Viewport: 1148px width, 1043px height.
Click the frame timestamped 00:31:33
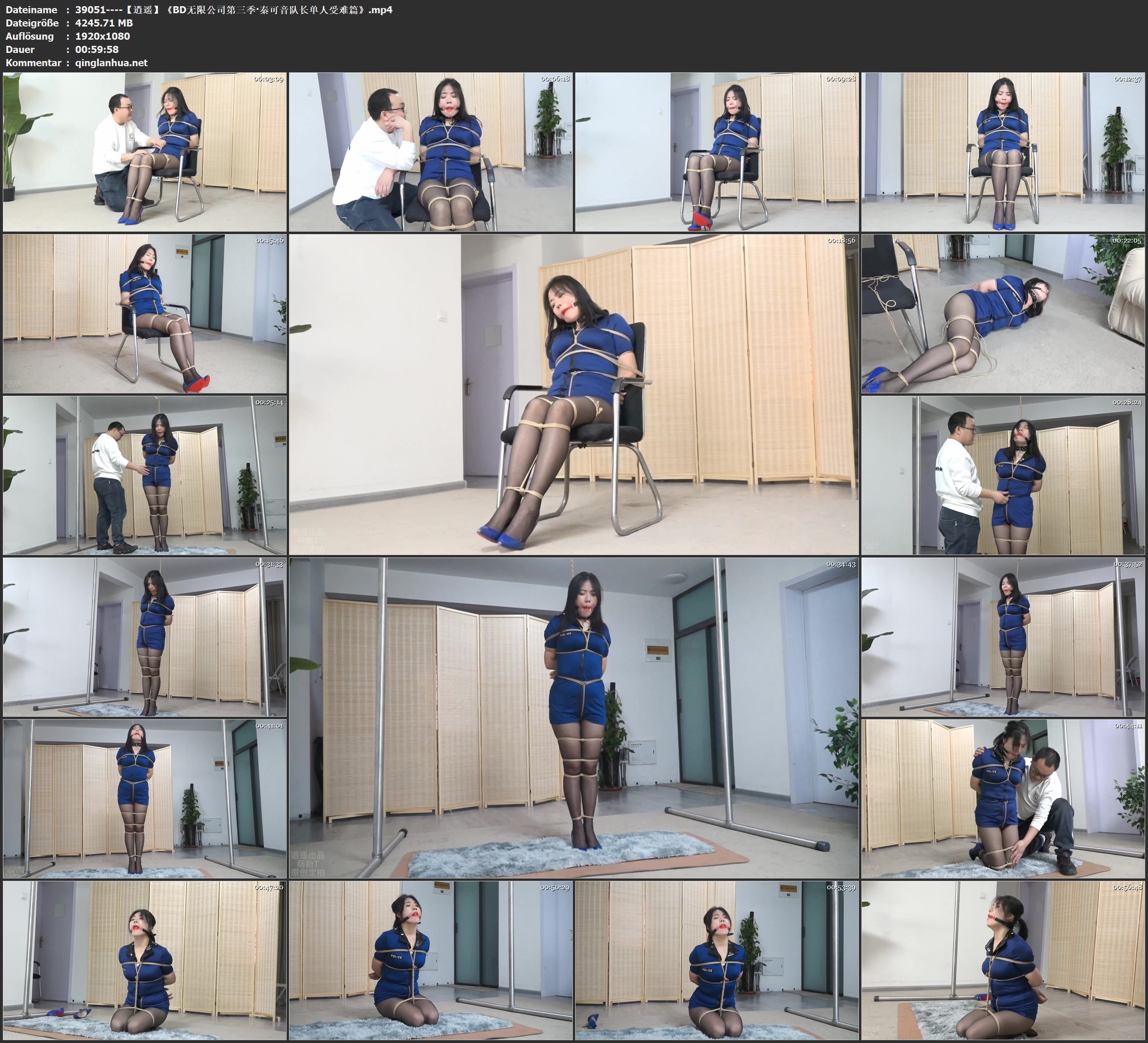(145, 636)
